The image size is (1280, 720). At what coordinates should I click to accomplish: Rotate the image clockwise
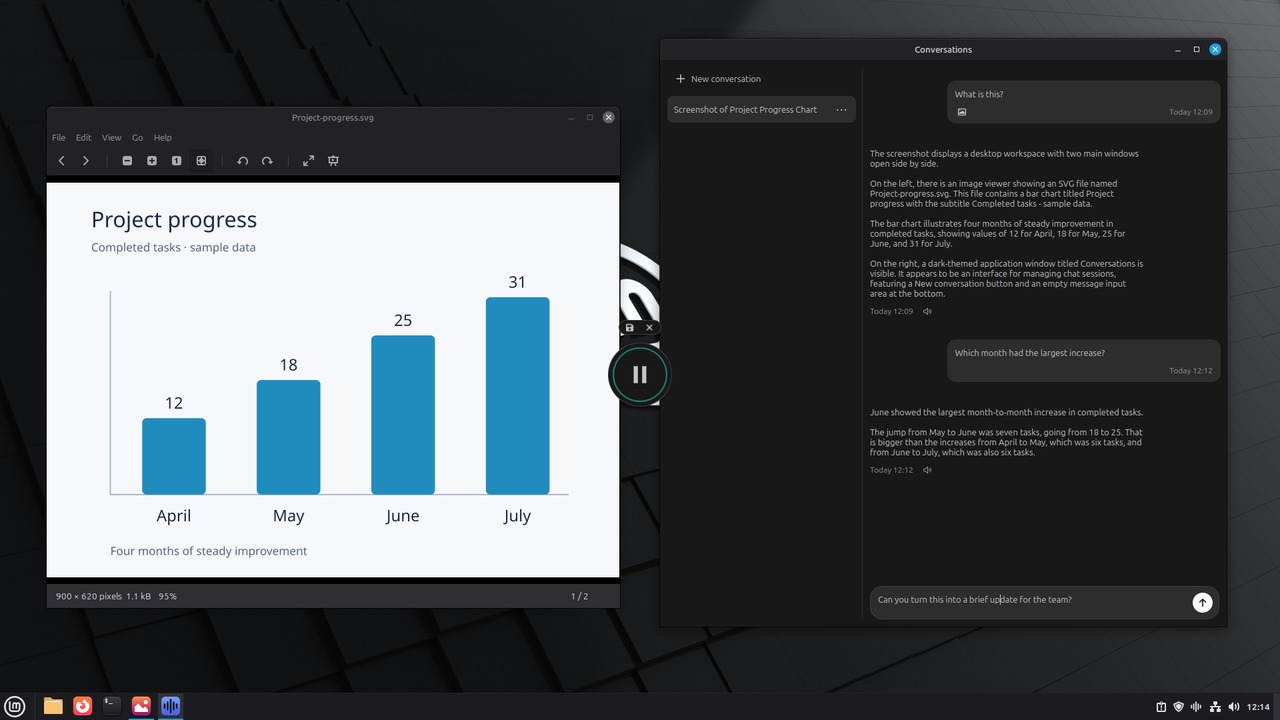coord(267,161)
